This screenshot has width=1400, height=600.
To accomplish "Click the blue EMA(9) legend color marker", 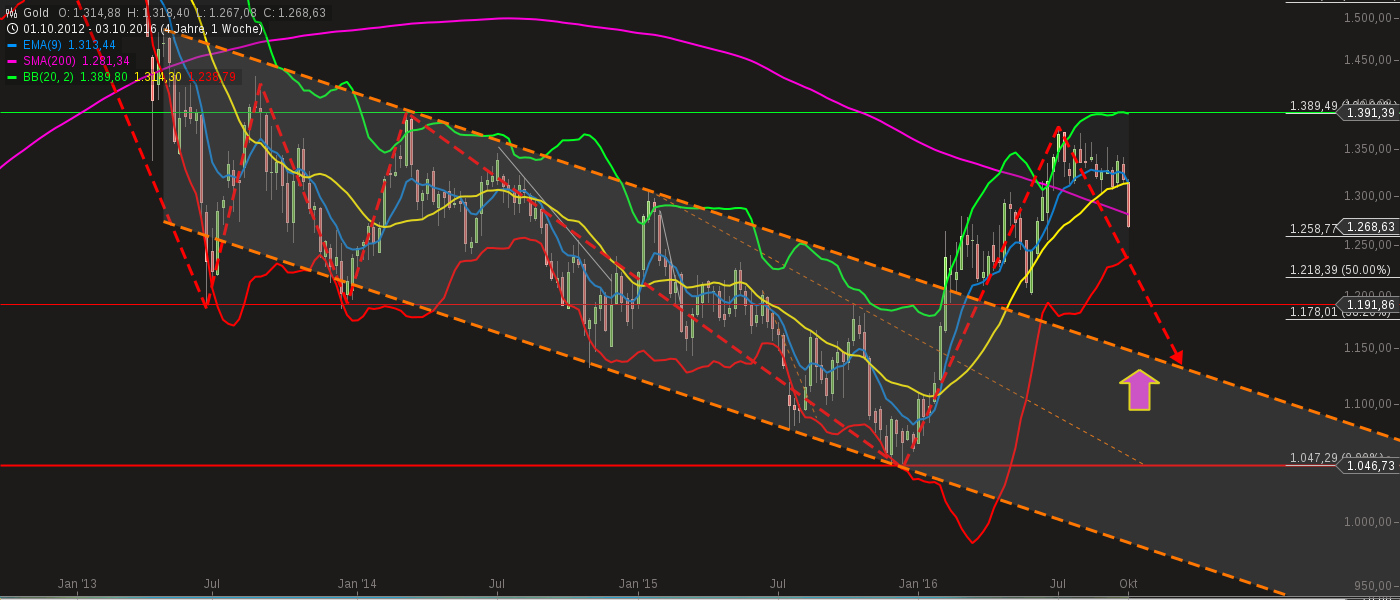I will point(12,45).
